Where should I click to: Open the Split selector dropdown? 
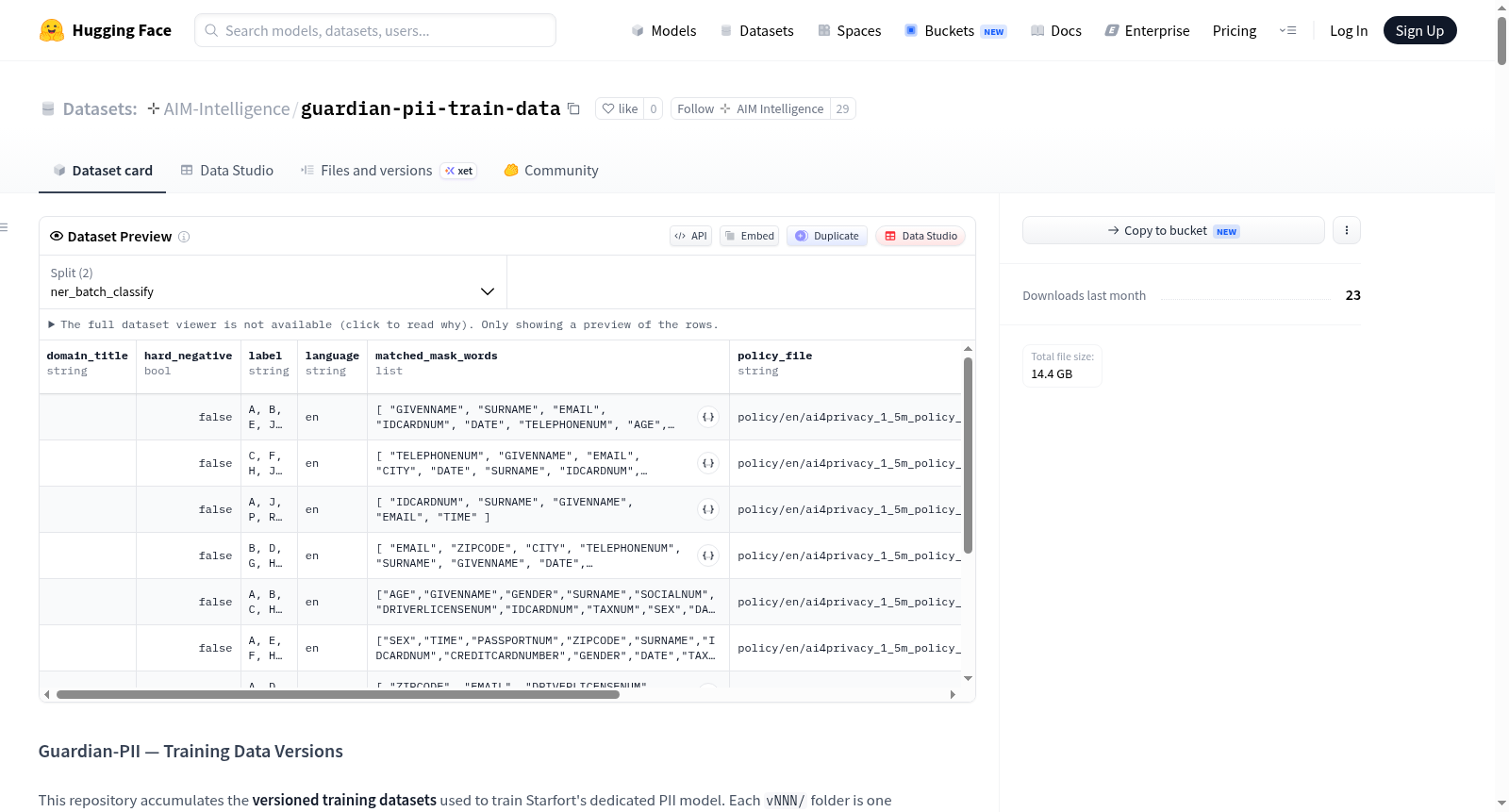coord(273,282)
